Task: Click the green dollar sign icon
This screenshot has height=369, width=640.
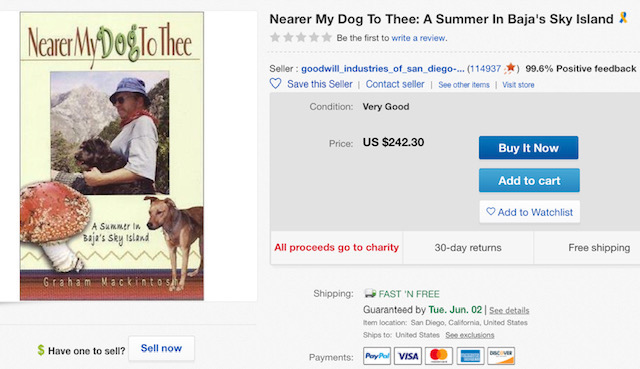Action: pos(41,350)
